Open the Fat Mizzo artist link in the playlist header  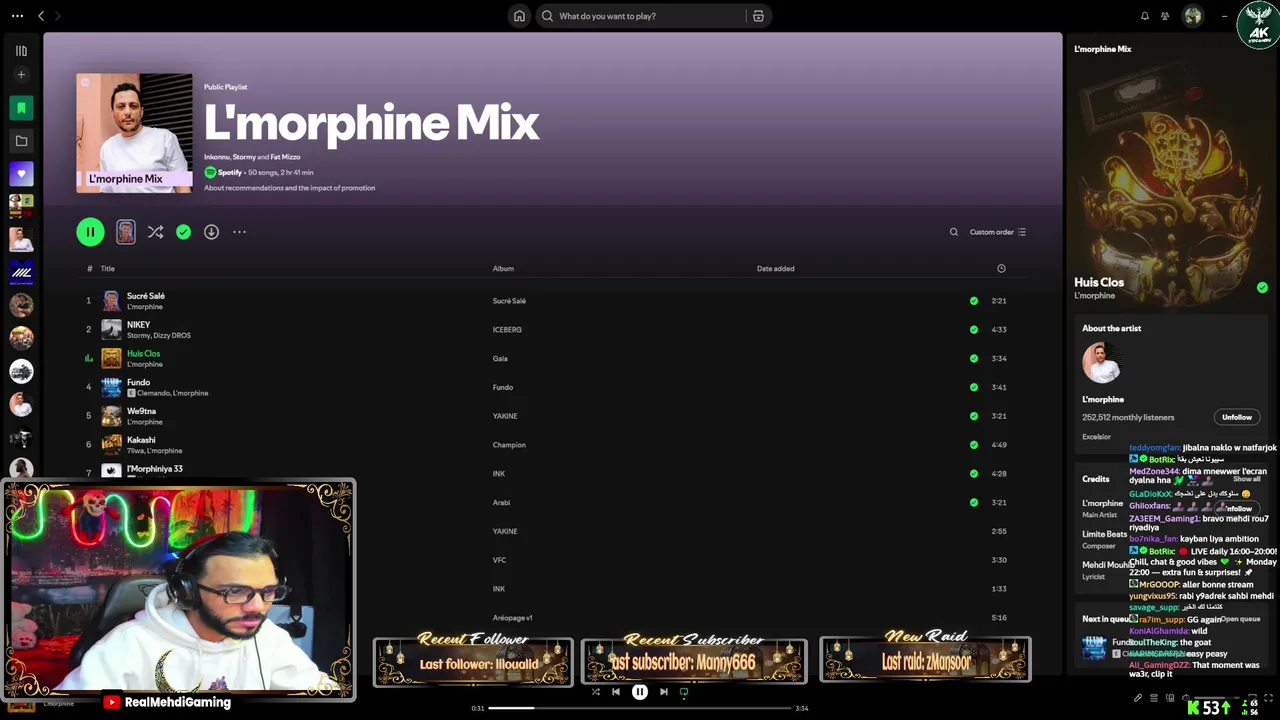[285, 157]
